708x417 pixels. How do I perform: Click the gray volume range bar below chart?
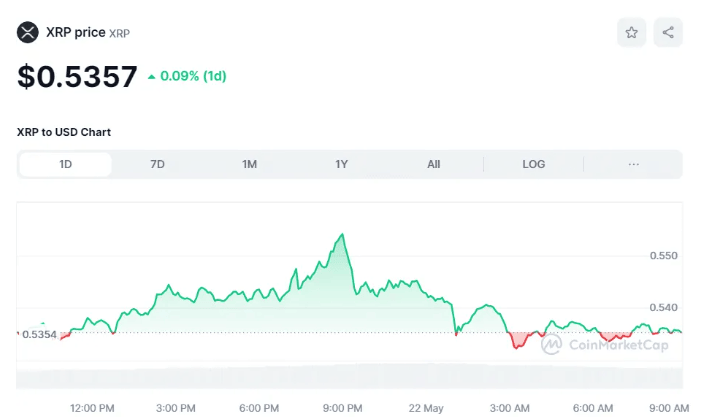[349, 378]
